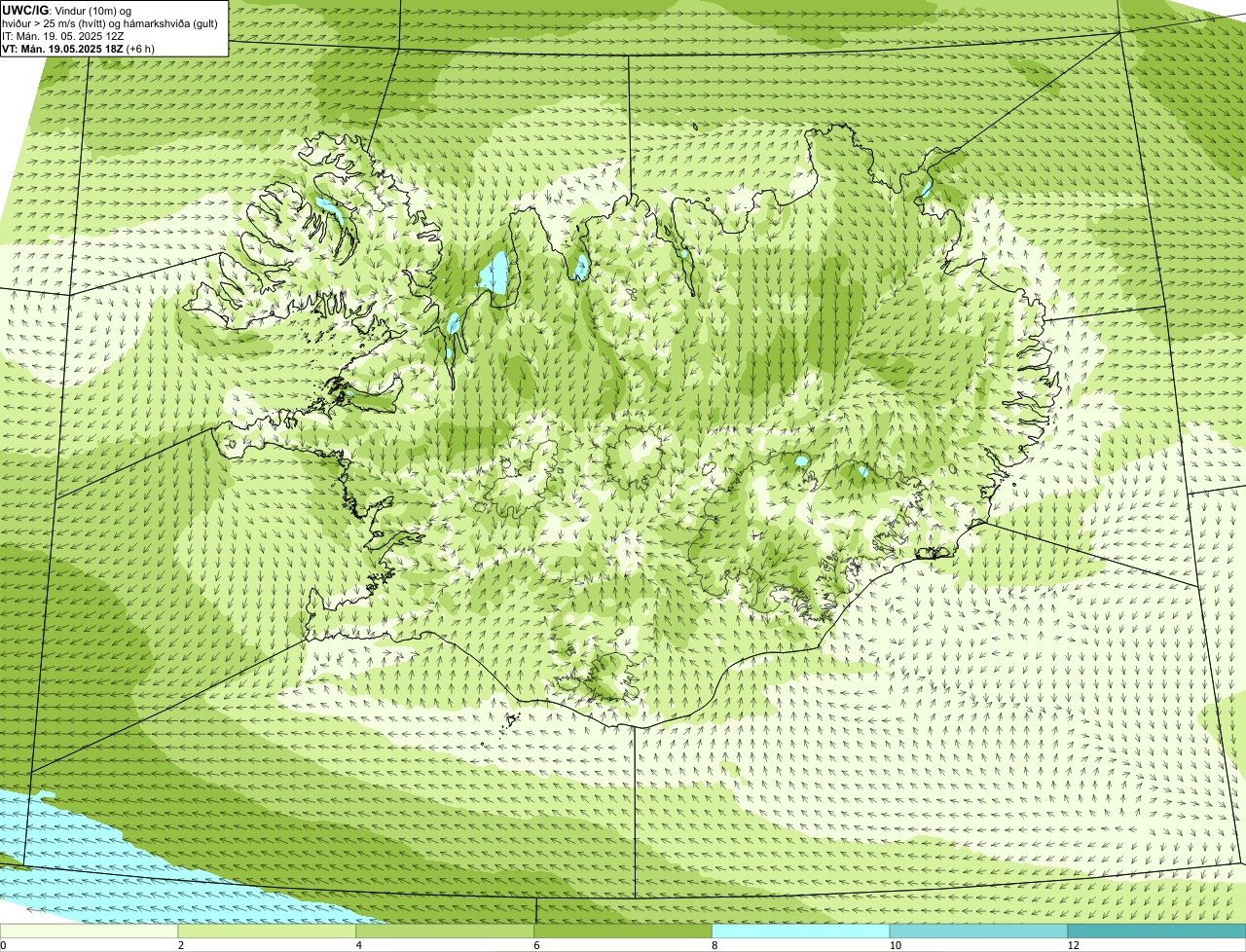The image size is (1246, 952).
Task: Click the legend tick label "2"
Action: click(181, 945)
